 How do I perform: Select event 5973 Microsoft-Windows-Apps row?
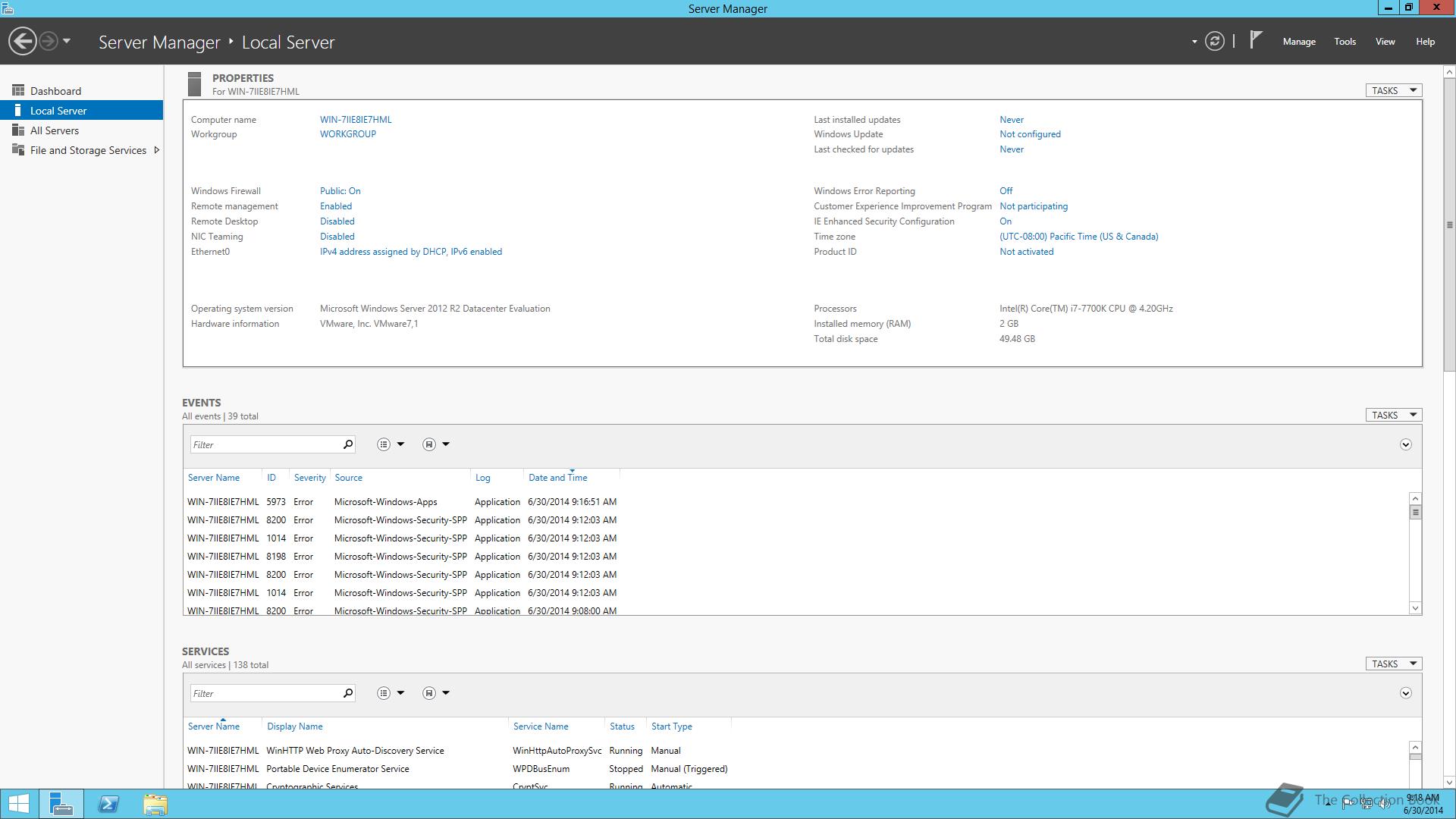click(402, 502)
